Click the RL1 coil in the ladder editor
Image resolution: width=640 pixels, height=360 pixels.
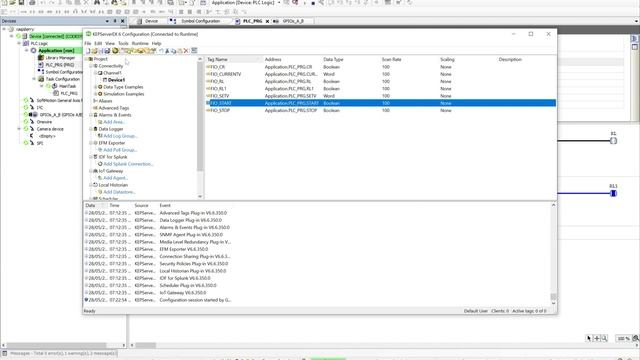point(613,193)
